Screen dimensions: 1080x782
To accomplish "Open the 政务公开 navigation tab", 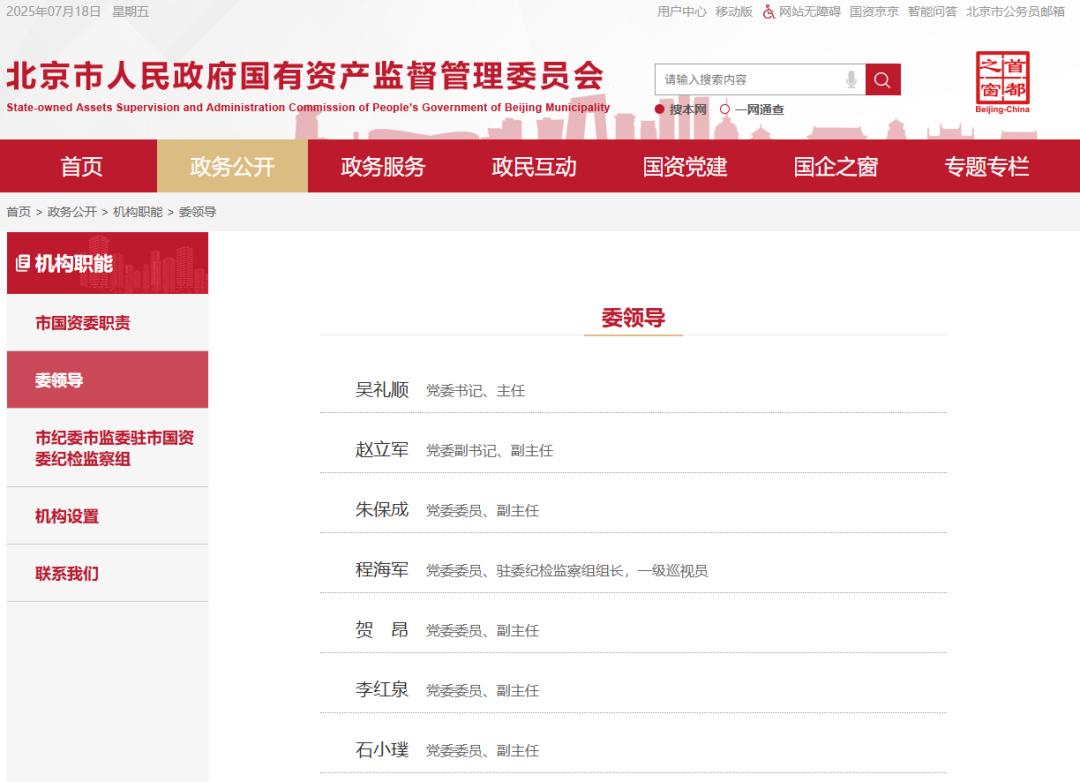I will click(232, 166).
